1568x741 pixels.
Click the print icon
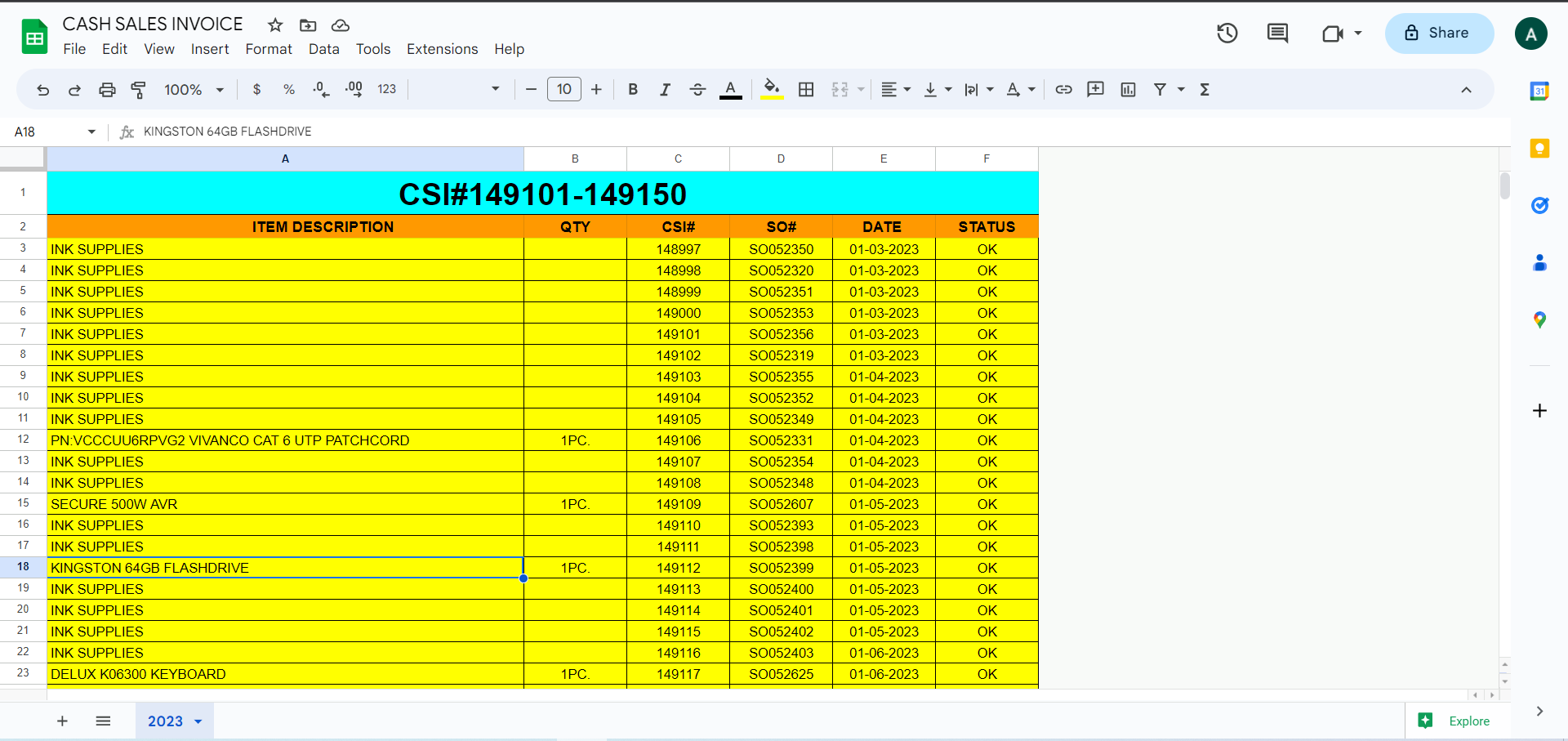107,90
